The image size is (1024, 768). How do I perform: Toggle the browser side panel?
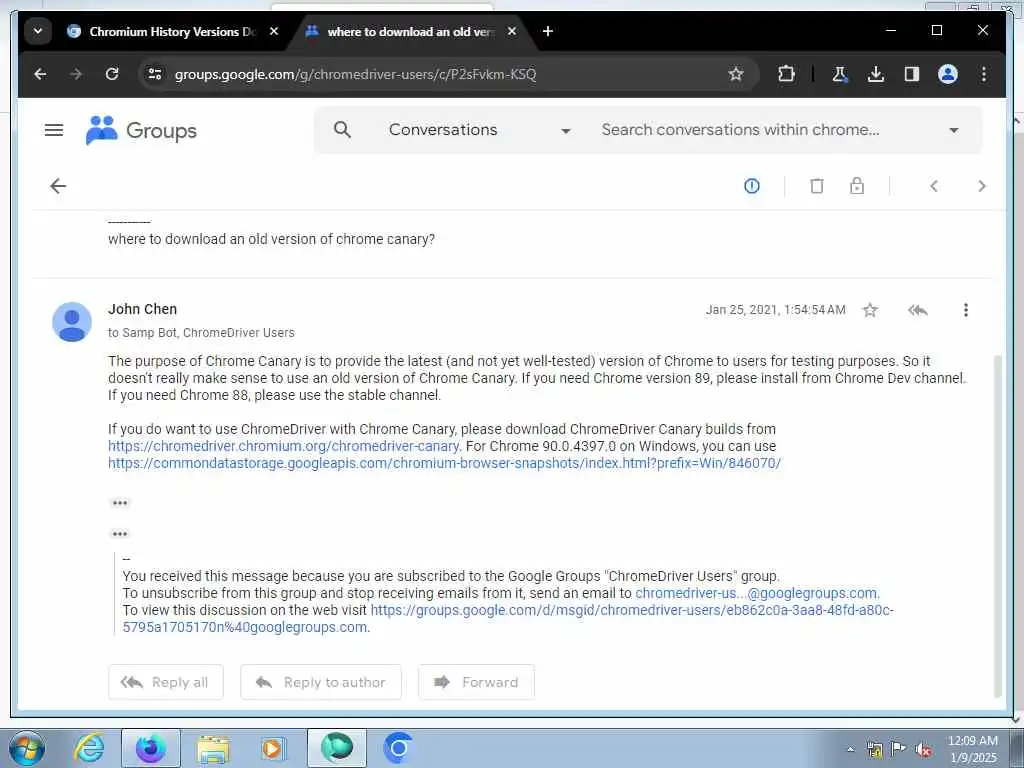tap(912, 74)
